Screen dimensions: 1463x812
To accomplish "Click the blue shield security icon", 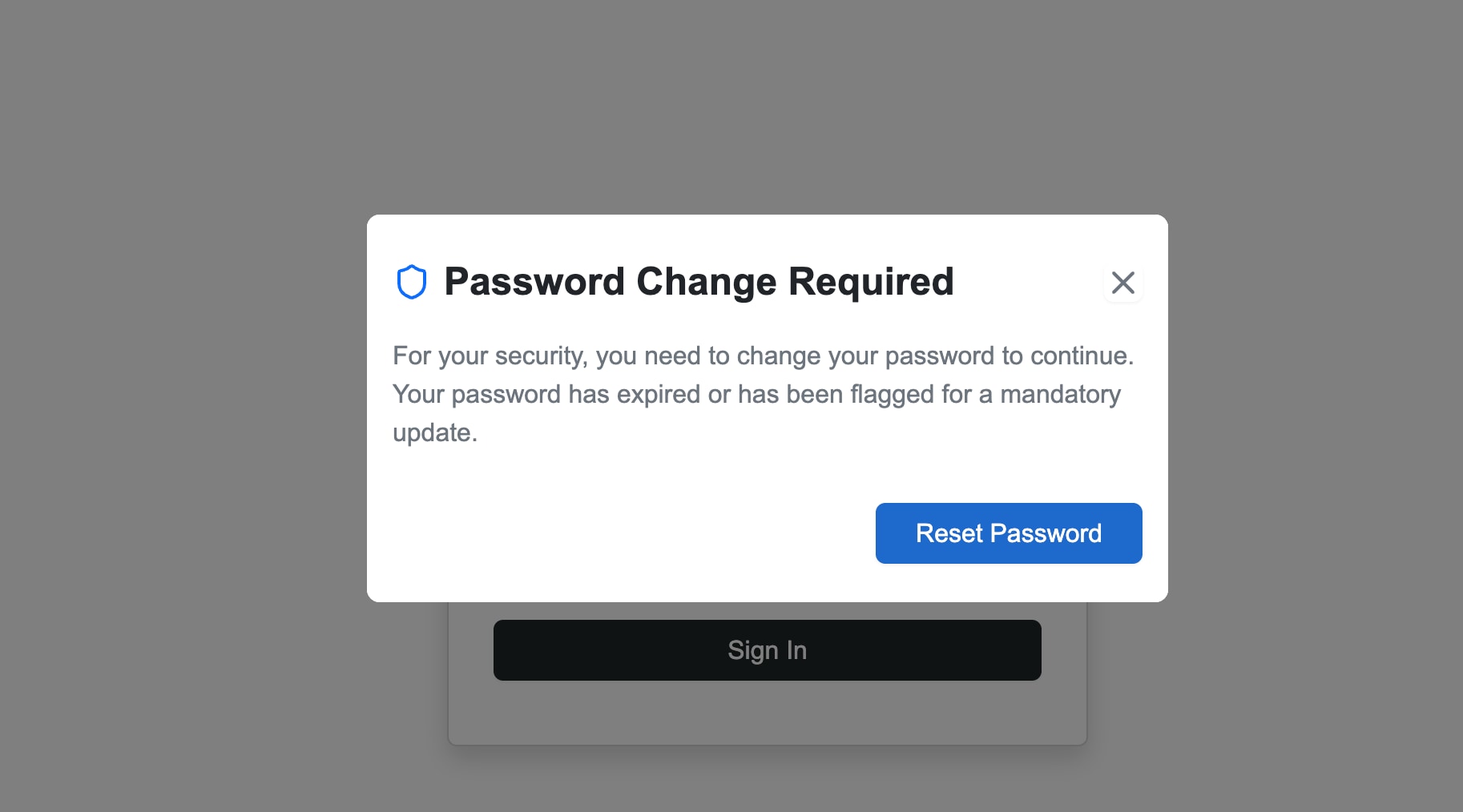I will pyautogui.click(x=412, y=282).
